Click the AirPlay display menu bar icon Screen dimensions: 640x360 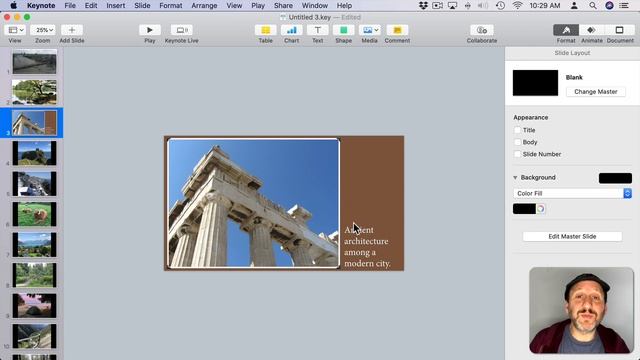[x=452, y=5]
